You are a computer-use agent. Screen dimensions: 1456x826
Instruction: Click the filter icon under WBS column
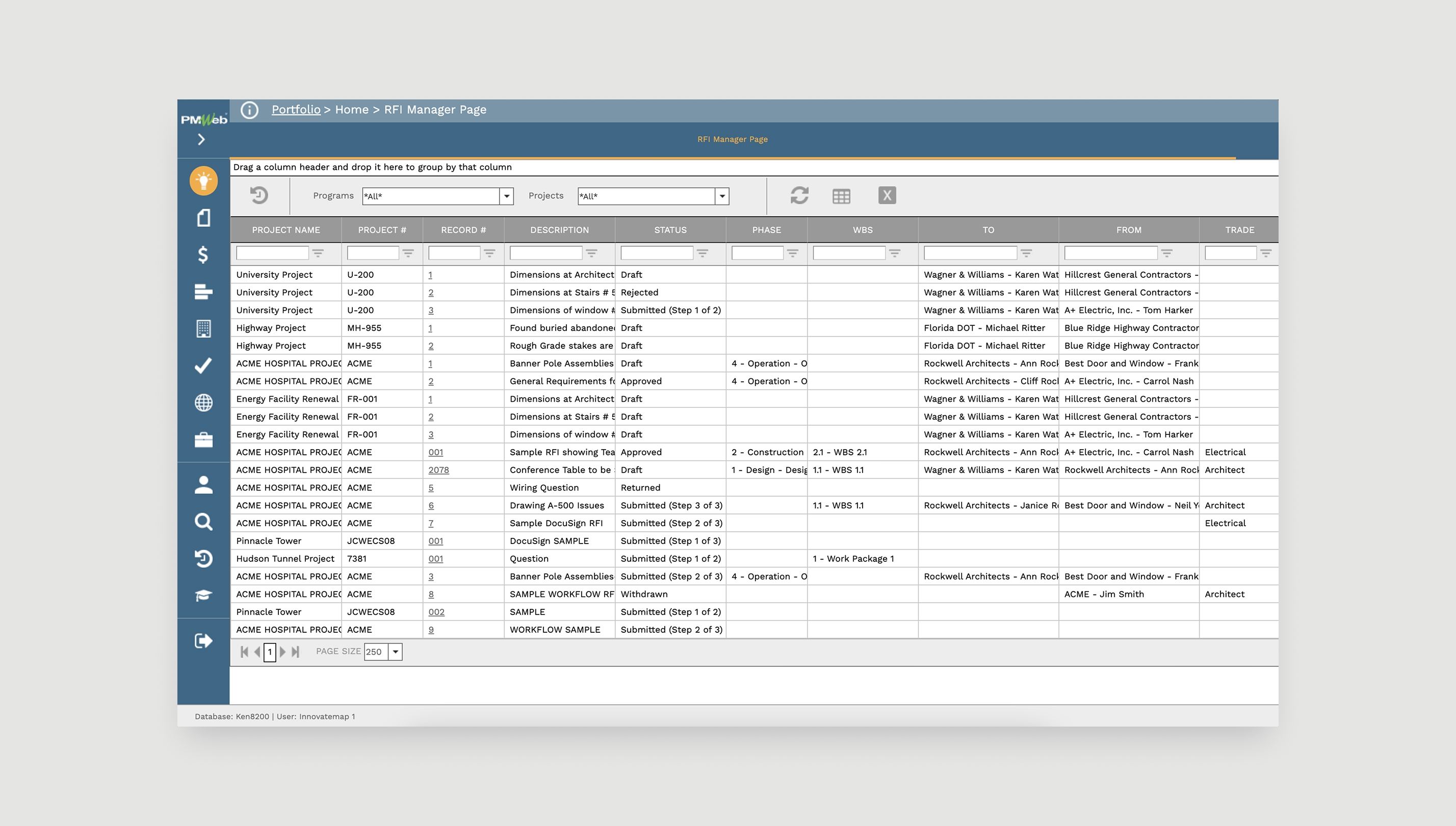[895, 253]
